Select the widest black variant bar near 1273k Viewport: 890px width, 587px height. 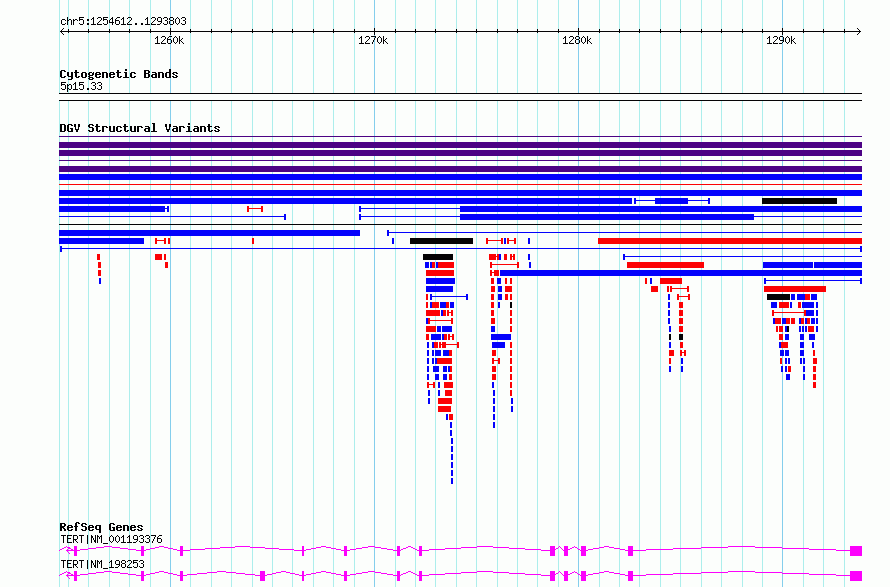[441, 241]
